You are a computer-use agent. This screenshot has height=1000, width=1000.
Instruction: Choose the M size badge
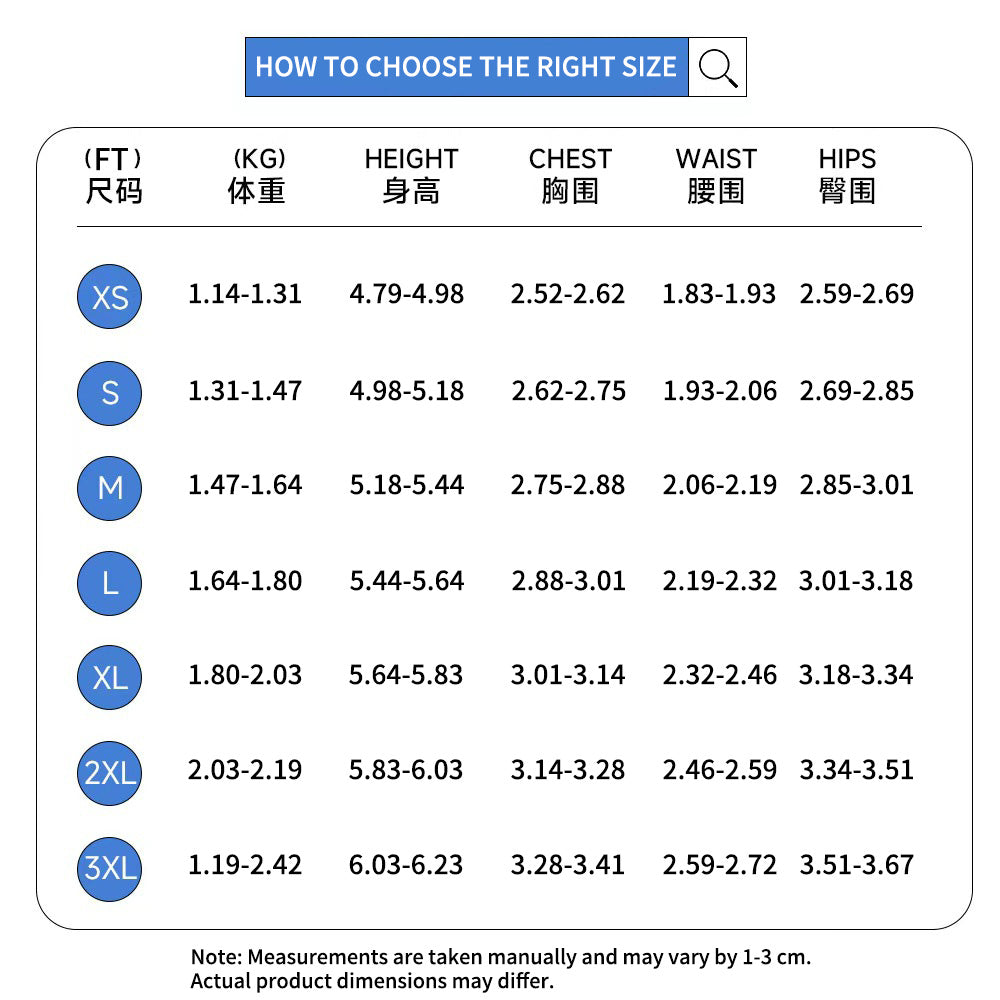110,487
